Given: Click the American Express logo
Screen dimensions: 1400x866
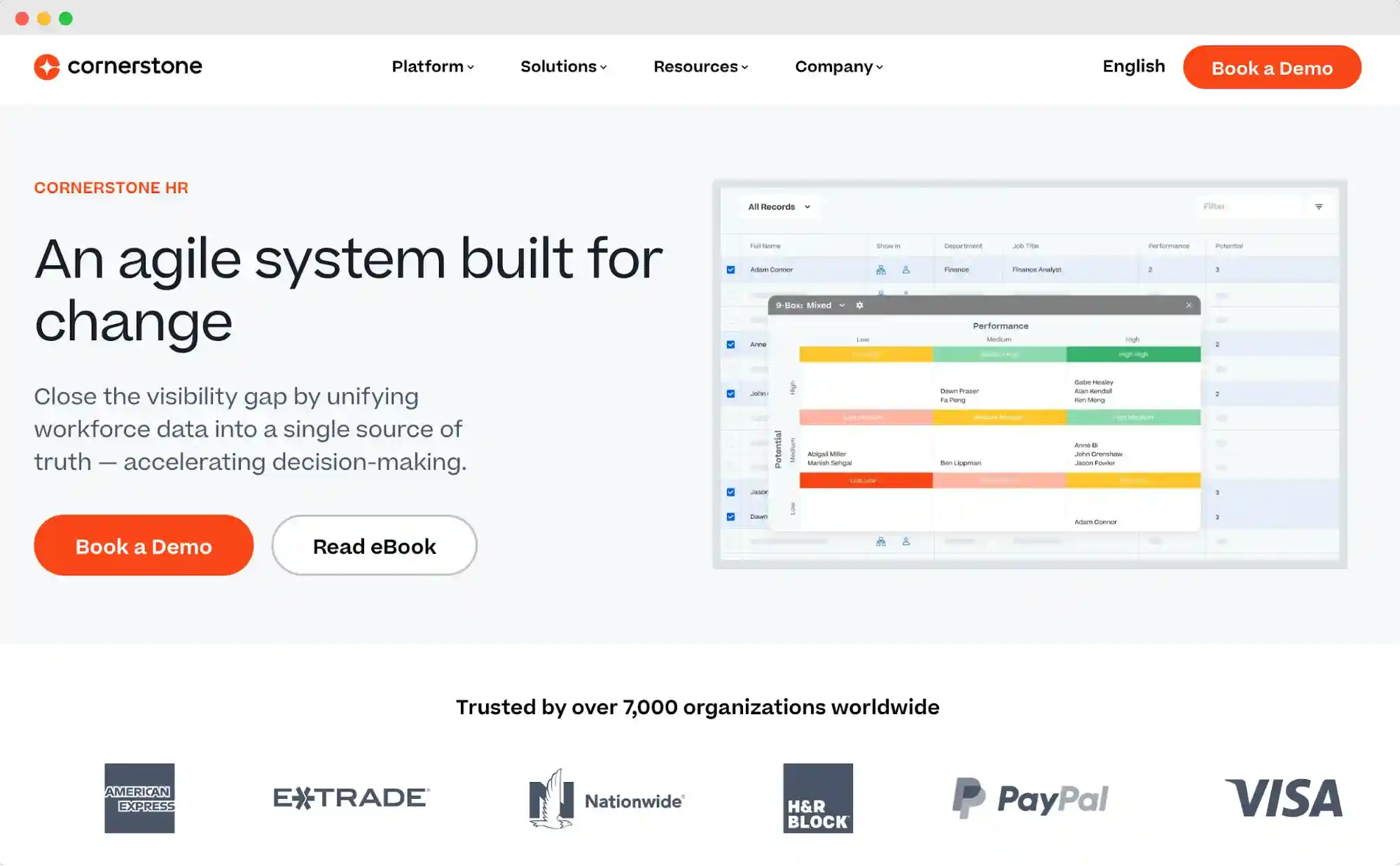Looking at the screenshot, I should point(139,798).
